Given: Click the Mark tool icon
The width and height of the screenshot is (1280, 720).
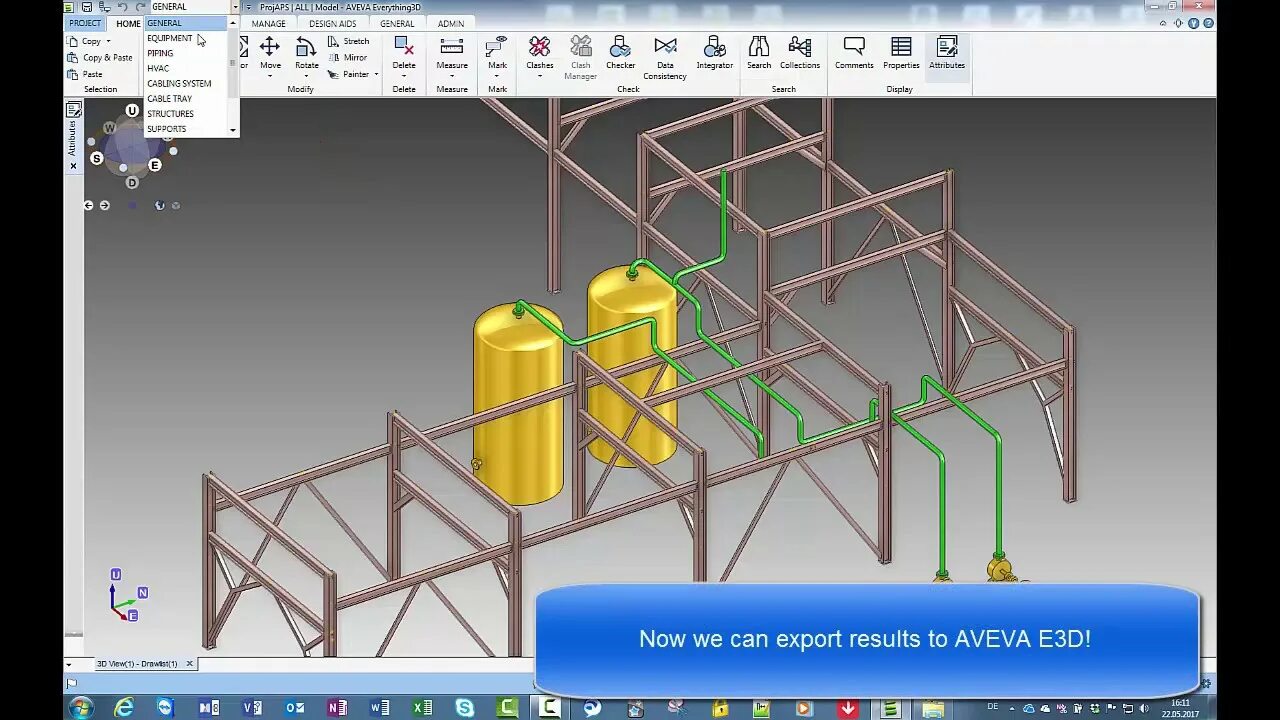Looking at the screenshot, I should pos(497,46).
